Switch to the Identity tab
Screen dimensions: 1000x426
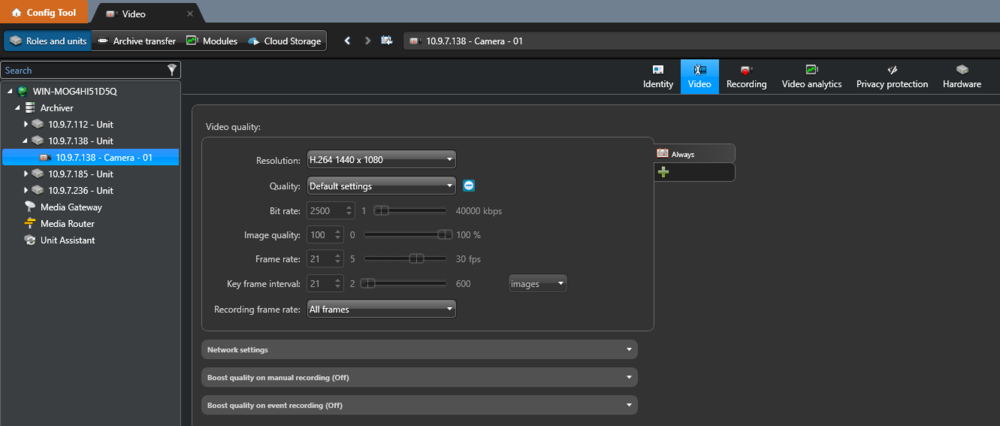point(658,77)
